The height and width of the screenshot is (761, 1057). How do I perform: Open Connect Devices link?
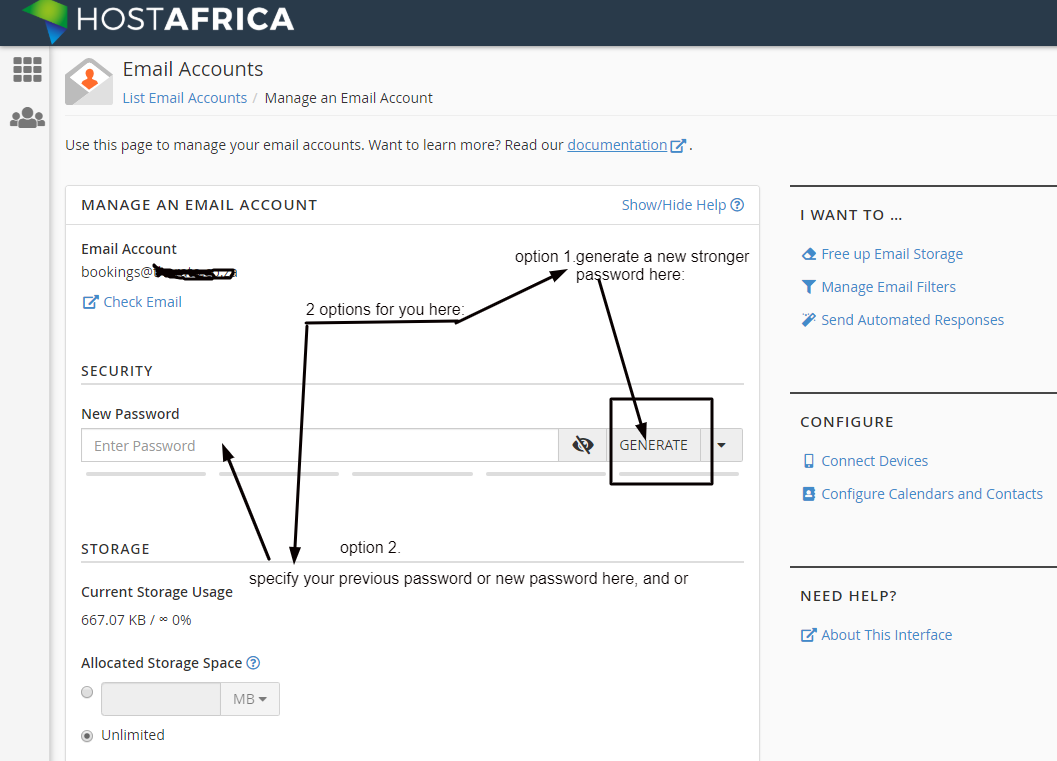(x=874, y=461)
